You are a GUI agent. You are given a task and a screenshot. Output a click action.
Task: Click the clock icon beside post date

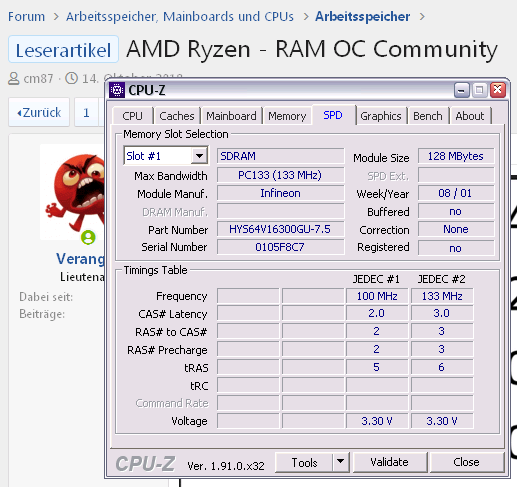71,78
